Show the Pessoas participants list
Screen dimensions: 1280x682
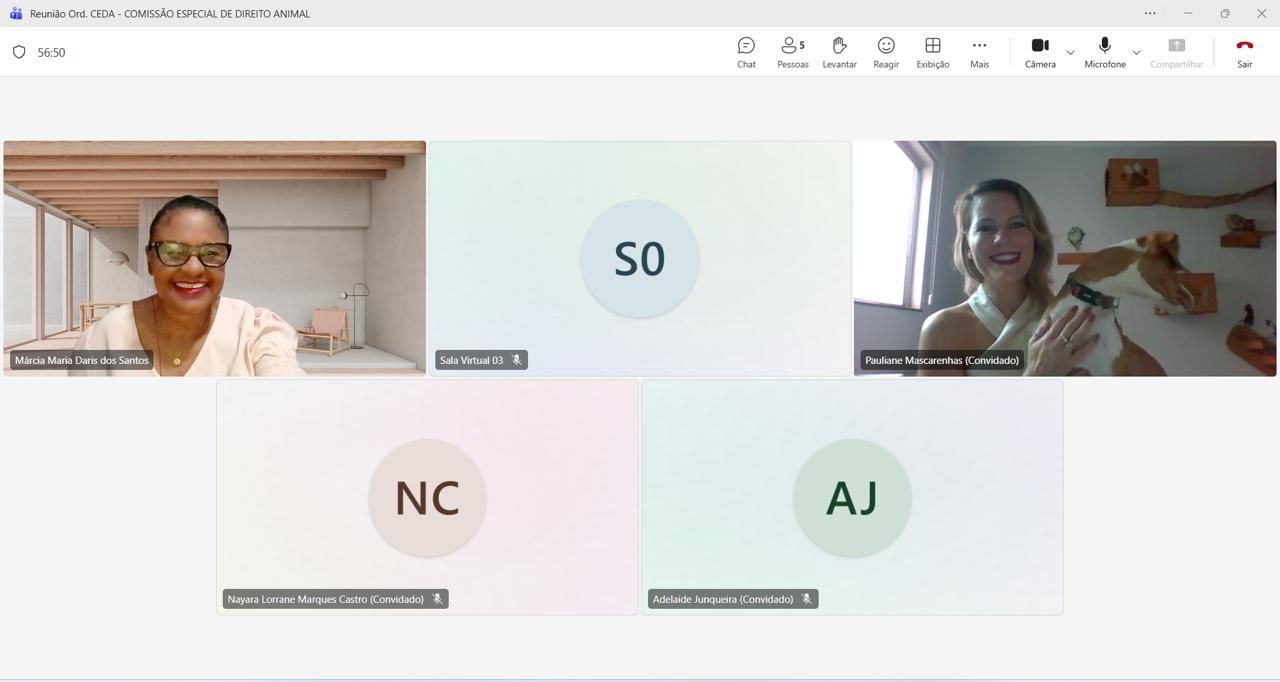coord(792,52)
